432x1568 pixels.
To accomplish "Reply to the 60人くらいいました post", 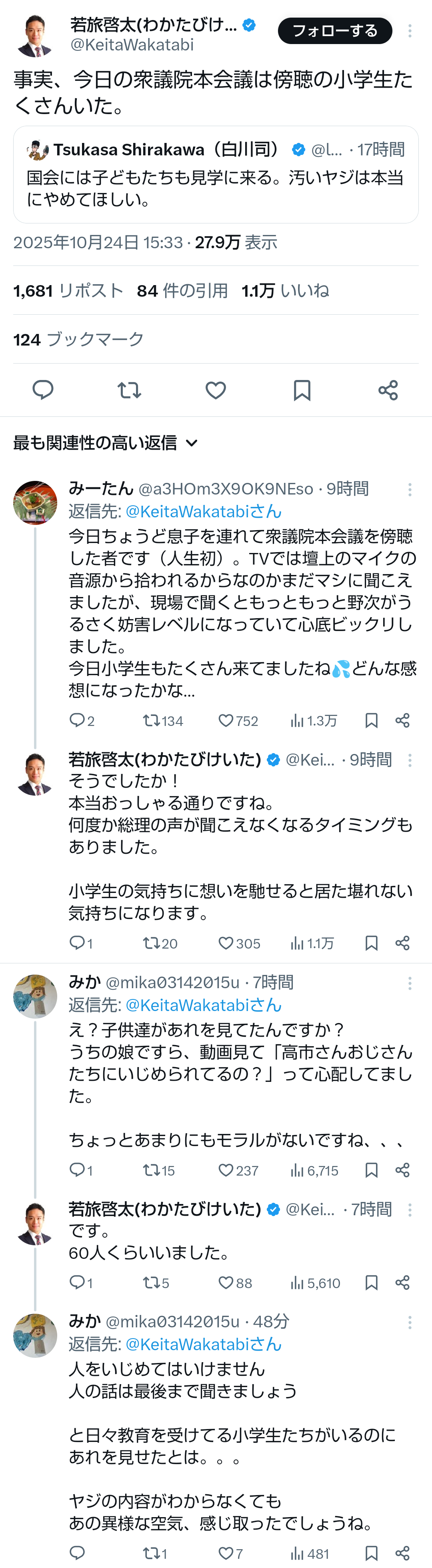I will [77, 1283].
